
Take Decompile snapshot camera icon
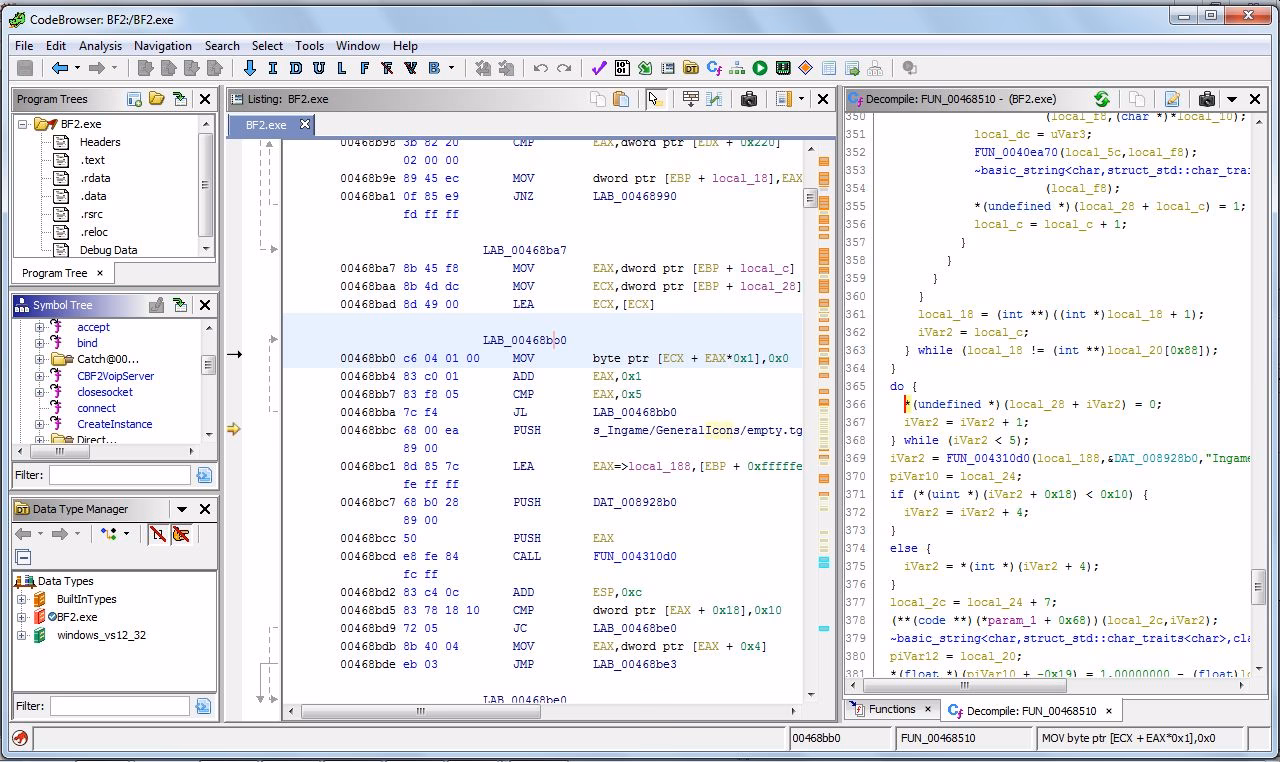1207,99
